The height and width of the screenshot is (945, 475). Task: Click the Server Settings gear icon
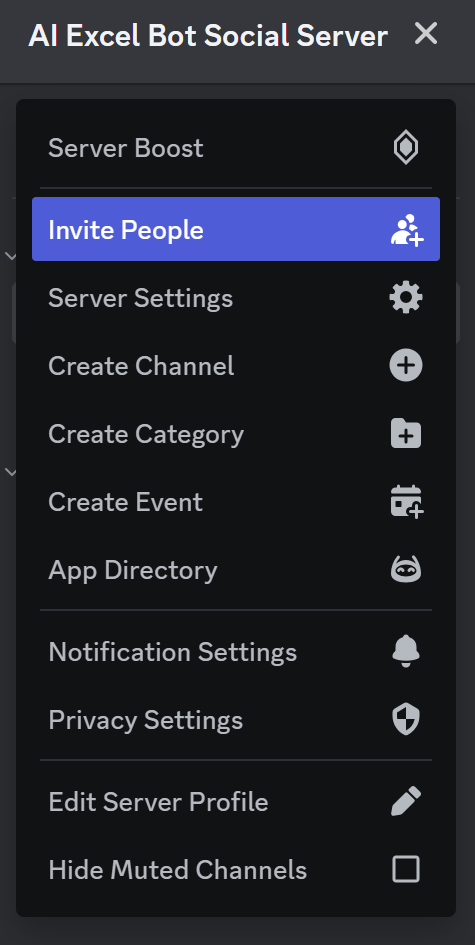point(406,298)
